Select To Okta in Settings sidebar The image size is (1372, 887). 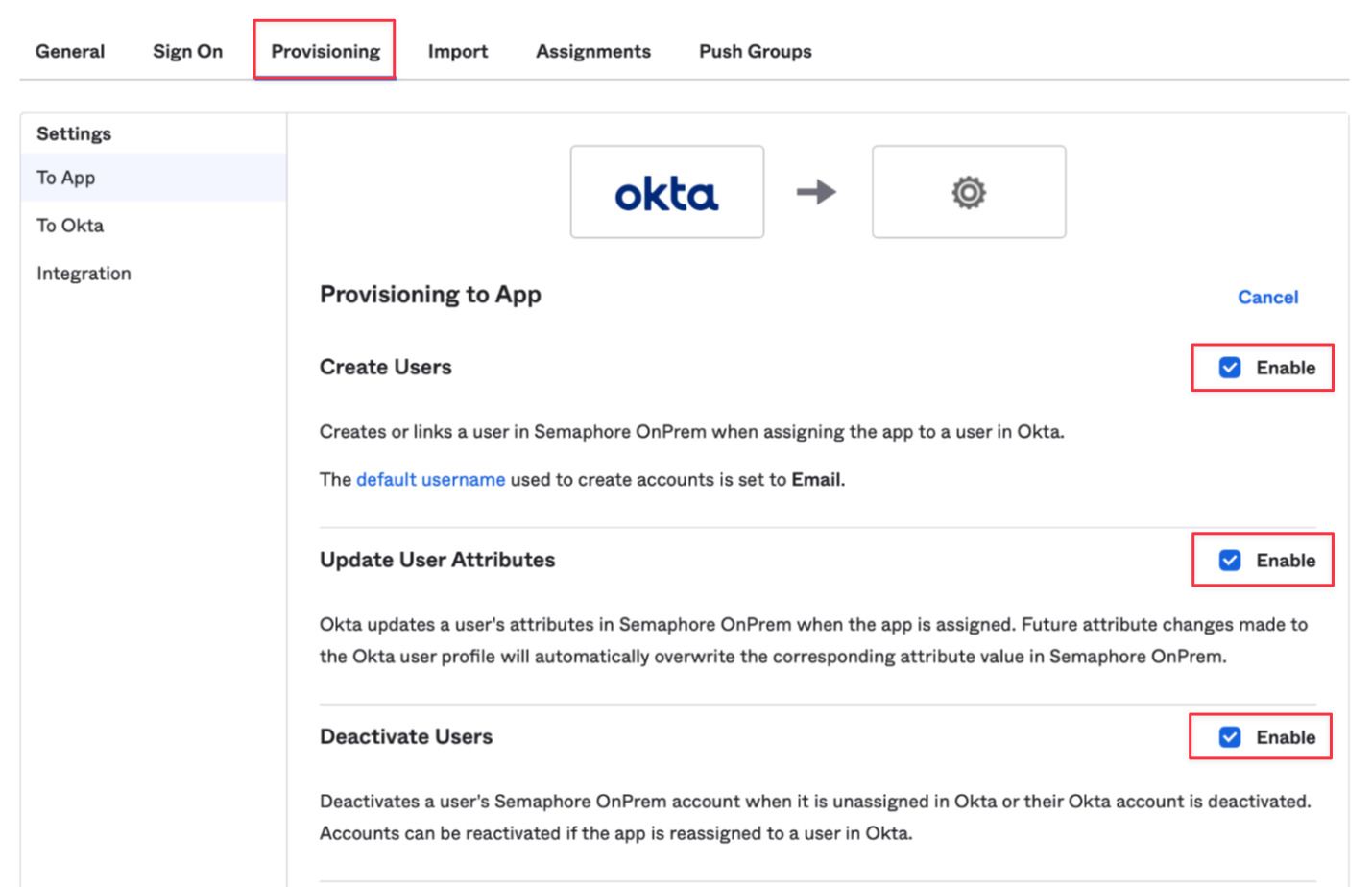pos(154,226)
